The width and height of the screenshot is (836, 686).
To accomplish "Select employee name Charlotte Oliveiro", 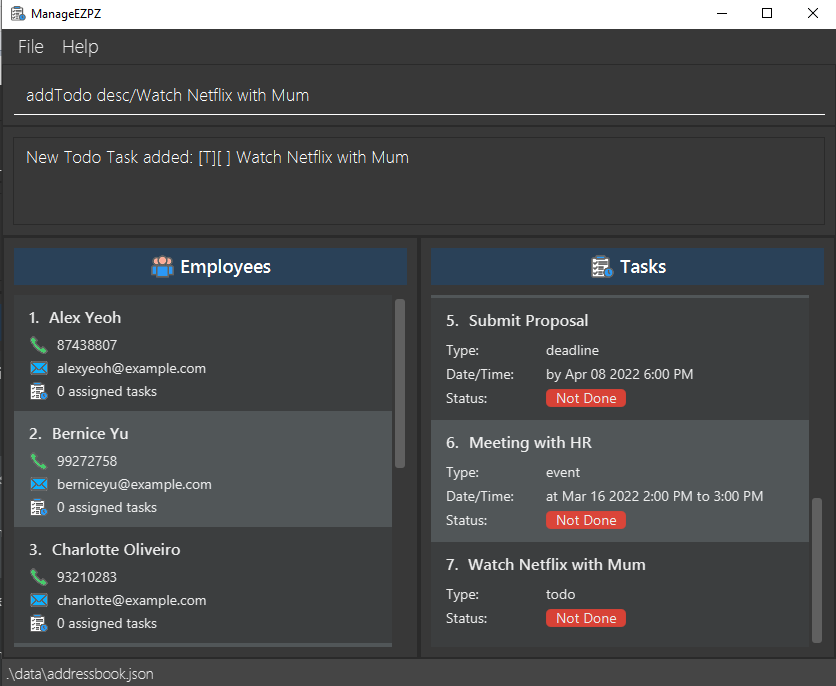I will pos(116,550).
